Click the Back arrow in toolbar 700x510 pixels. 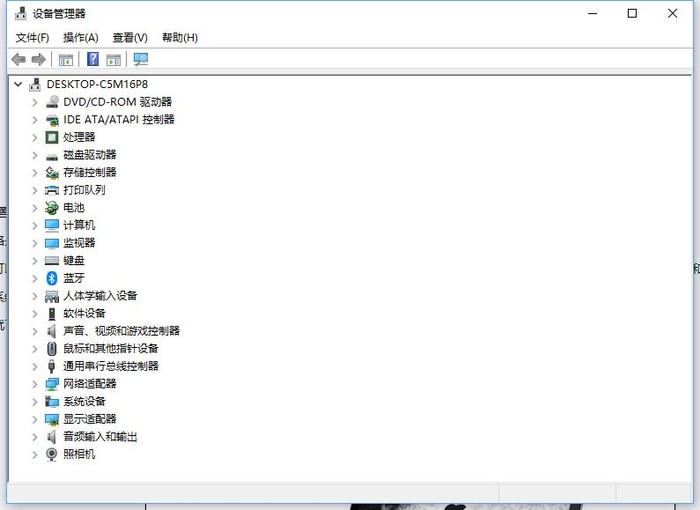point(18,60)
